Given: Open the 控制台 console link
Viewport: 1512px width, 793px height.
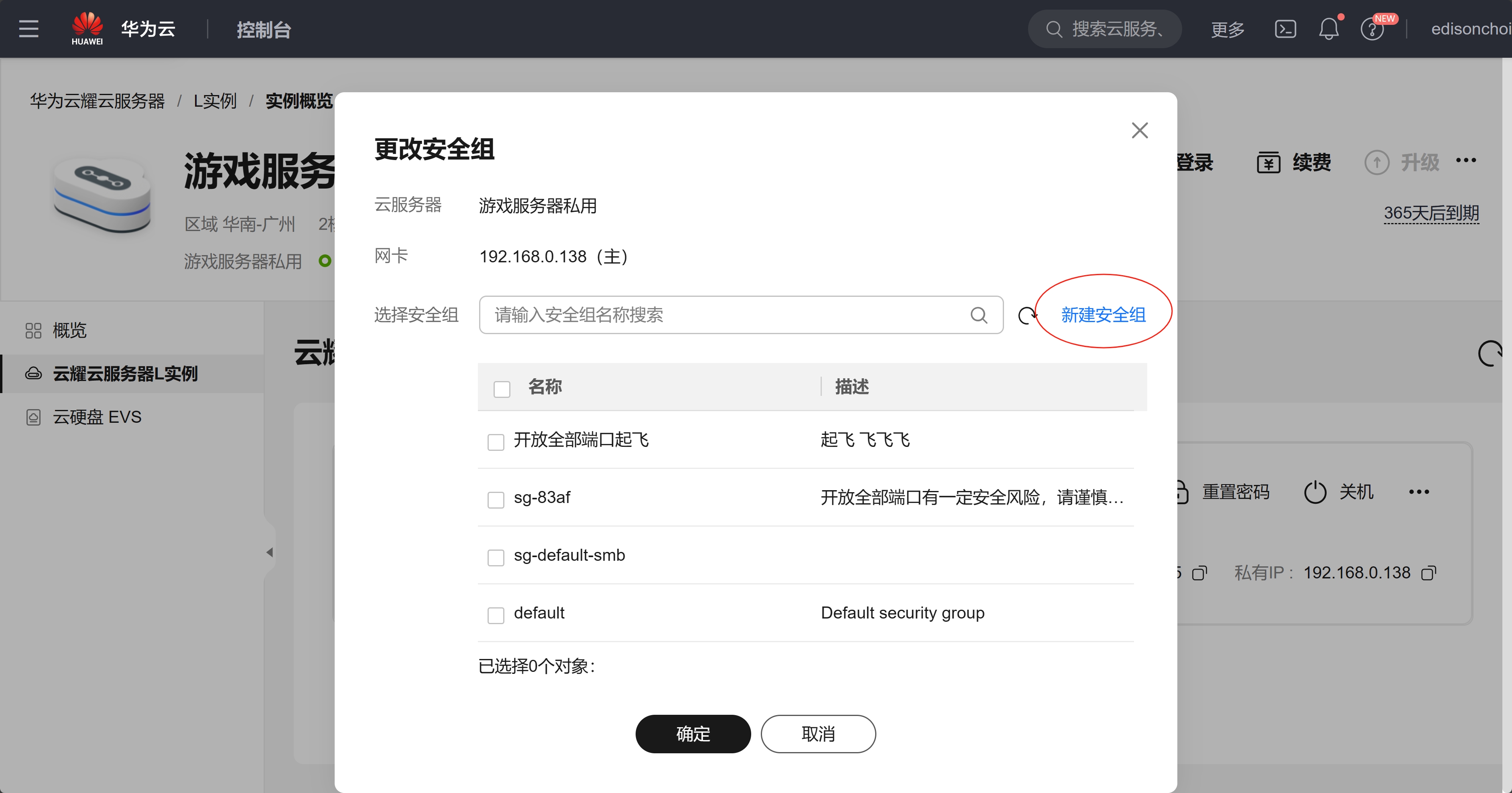Looking at the screenshot, I should (264, 29).
